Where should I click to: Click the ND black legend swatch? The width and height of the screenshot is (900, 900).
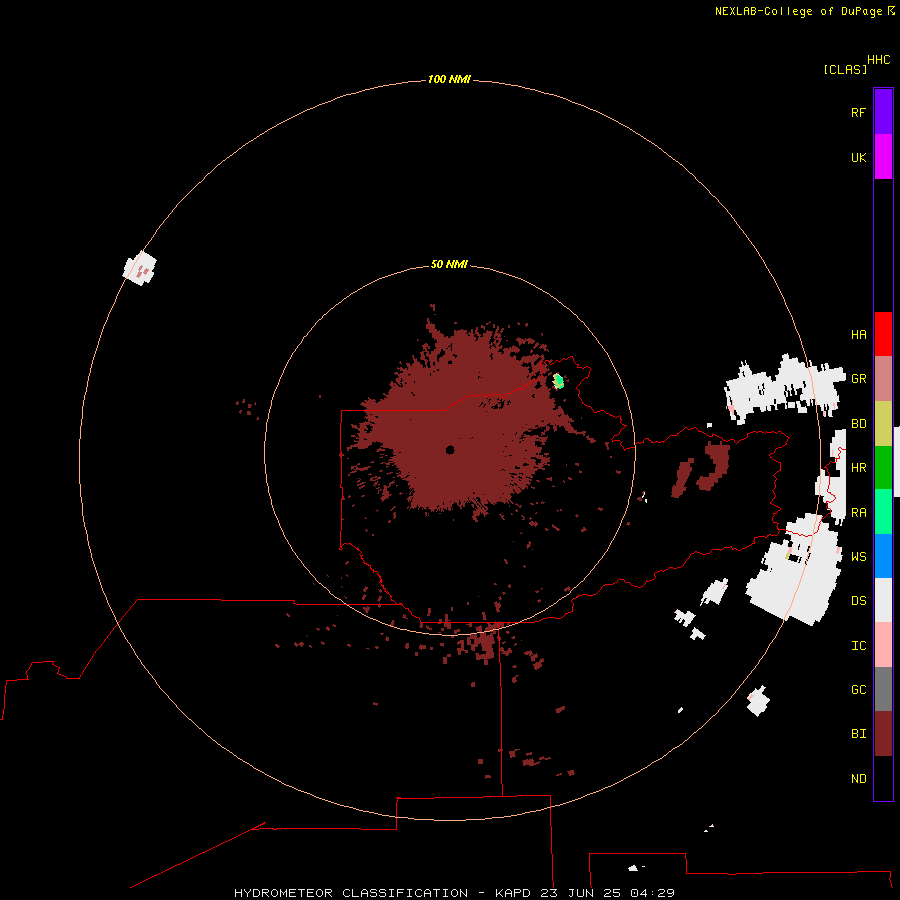point(883,778)
